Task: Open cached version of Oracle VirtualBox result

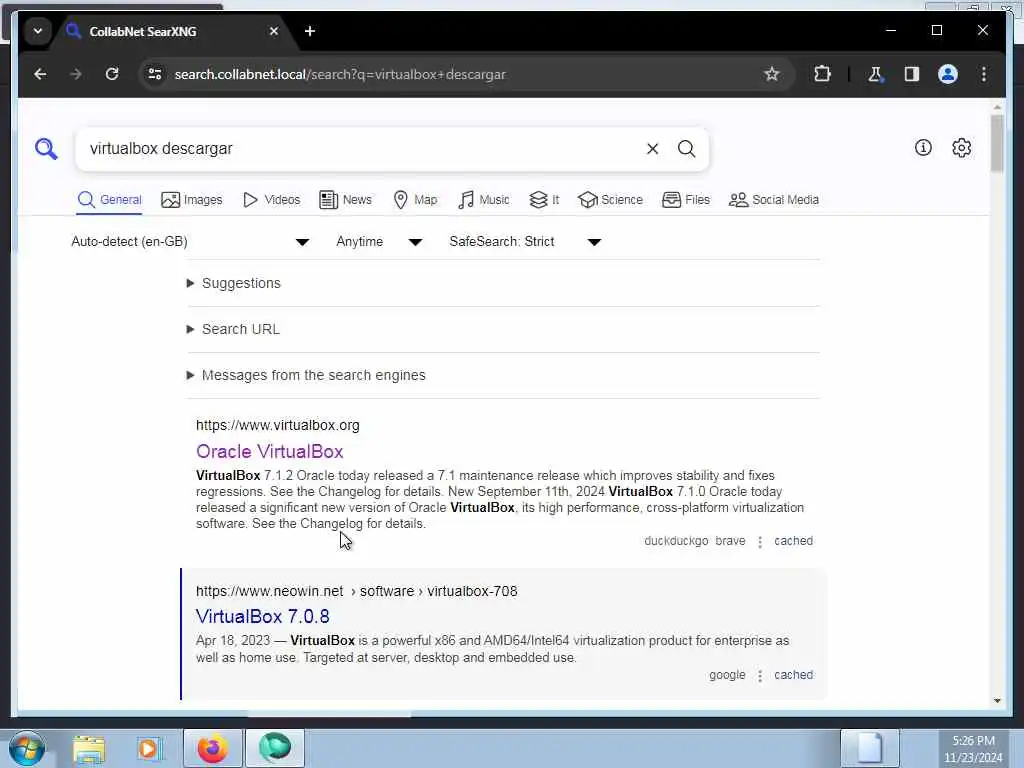Action: (793, 541)
